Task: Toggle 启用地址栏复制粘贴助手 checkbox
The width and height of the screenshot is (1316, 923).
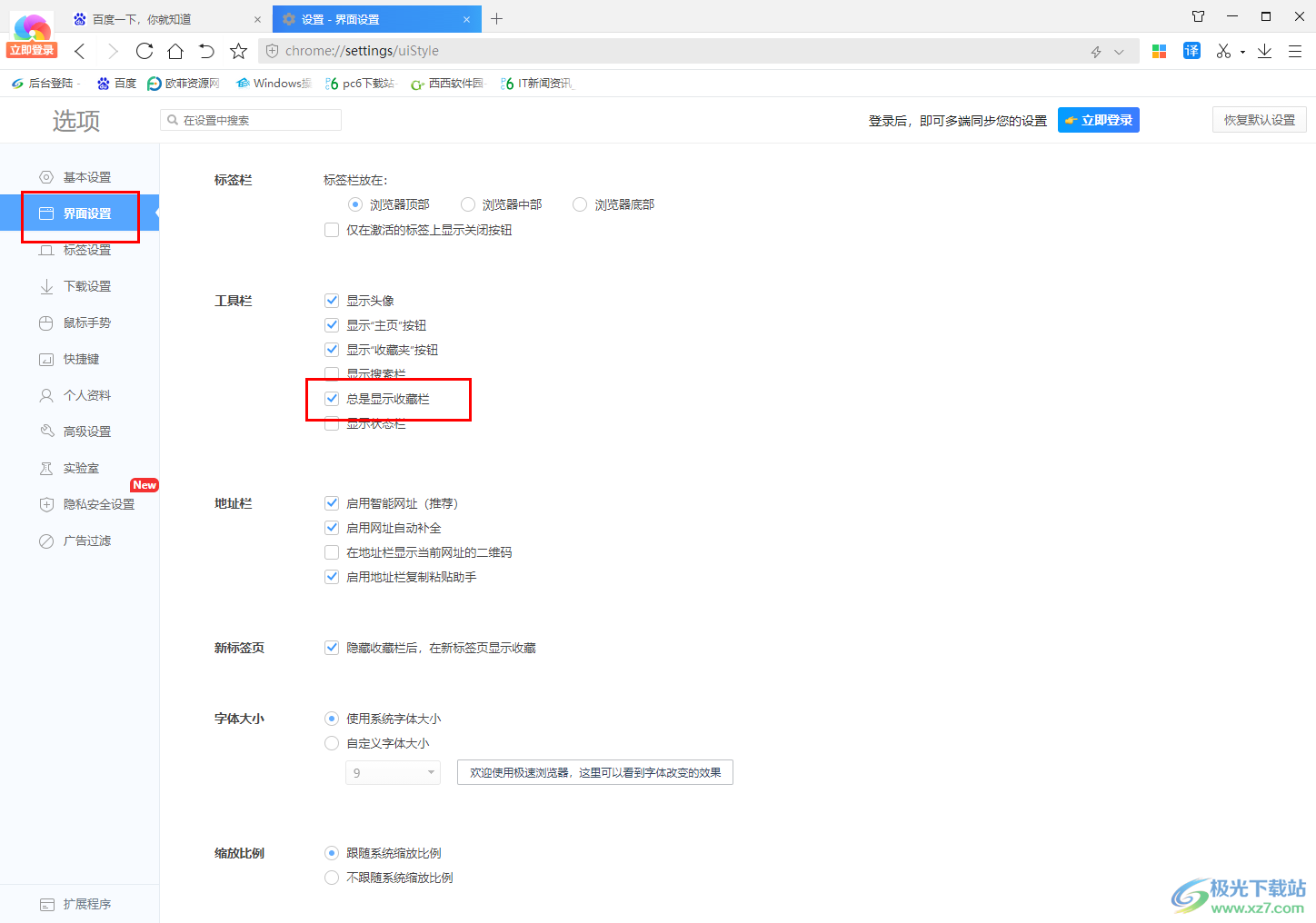Action: [332, 576]
